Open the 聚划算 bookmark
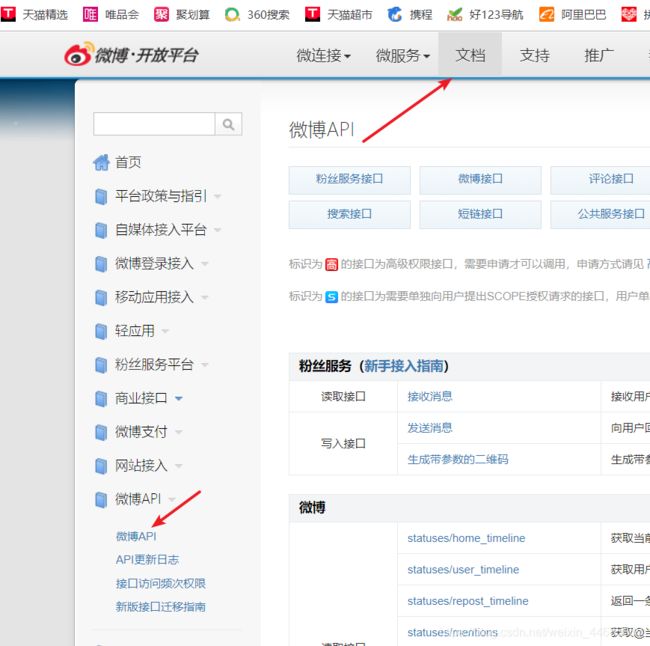 coord(182,15)
